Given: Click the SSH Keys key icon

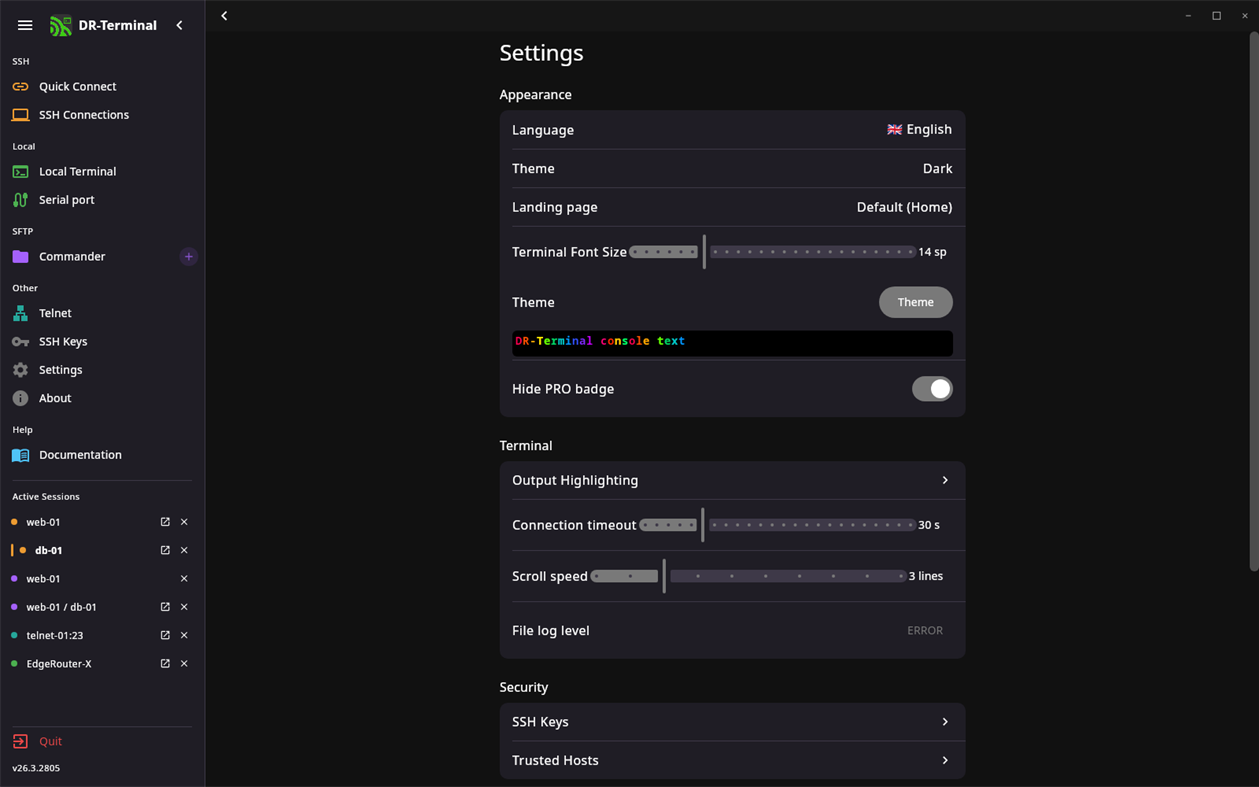Looking at the screenshot, I should pos(20,342).
